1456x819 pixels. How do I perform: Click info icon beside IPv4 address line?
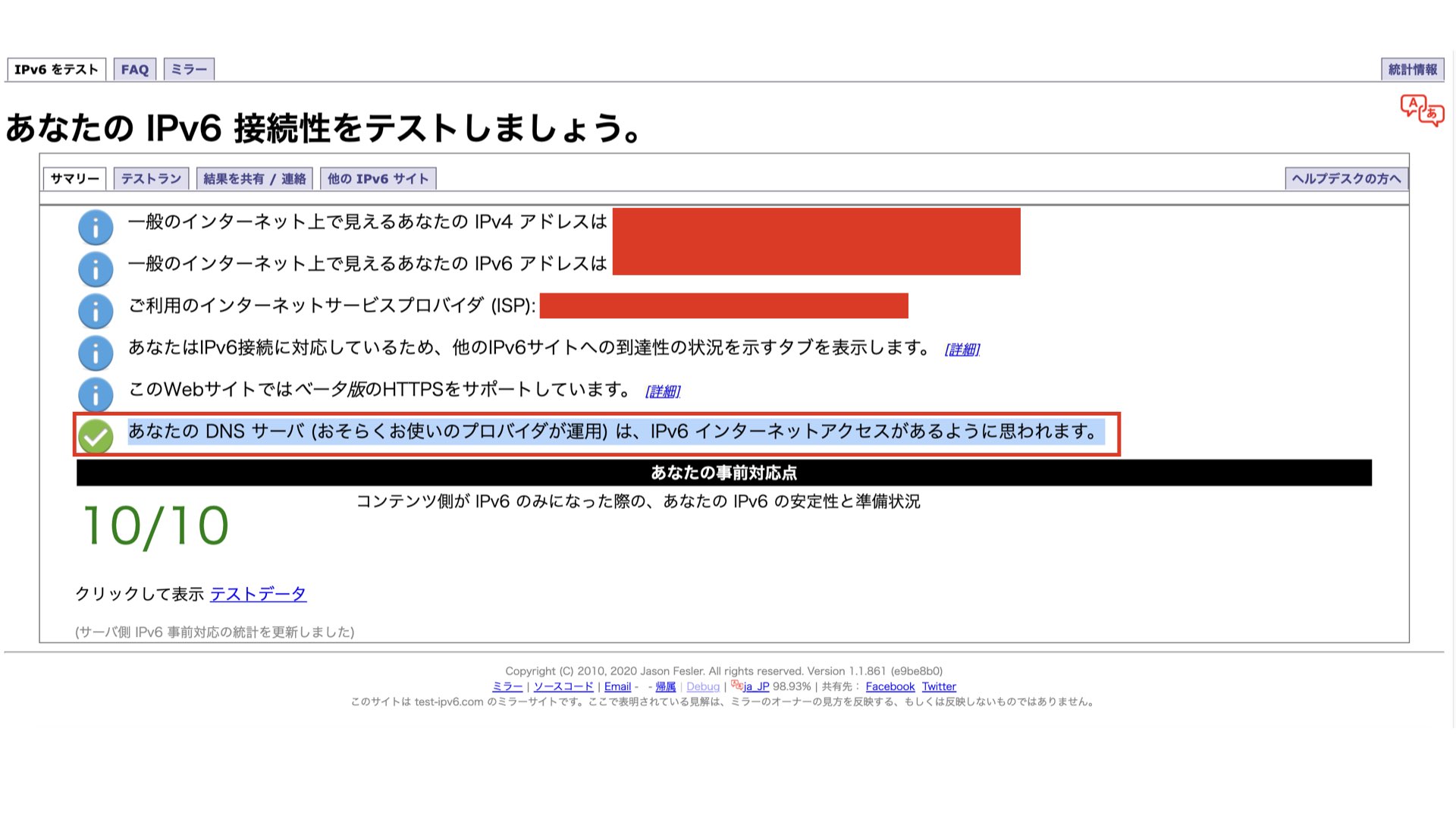coord(96,227)
